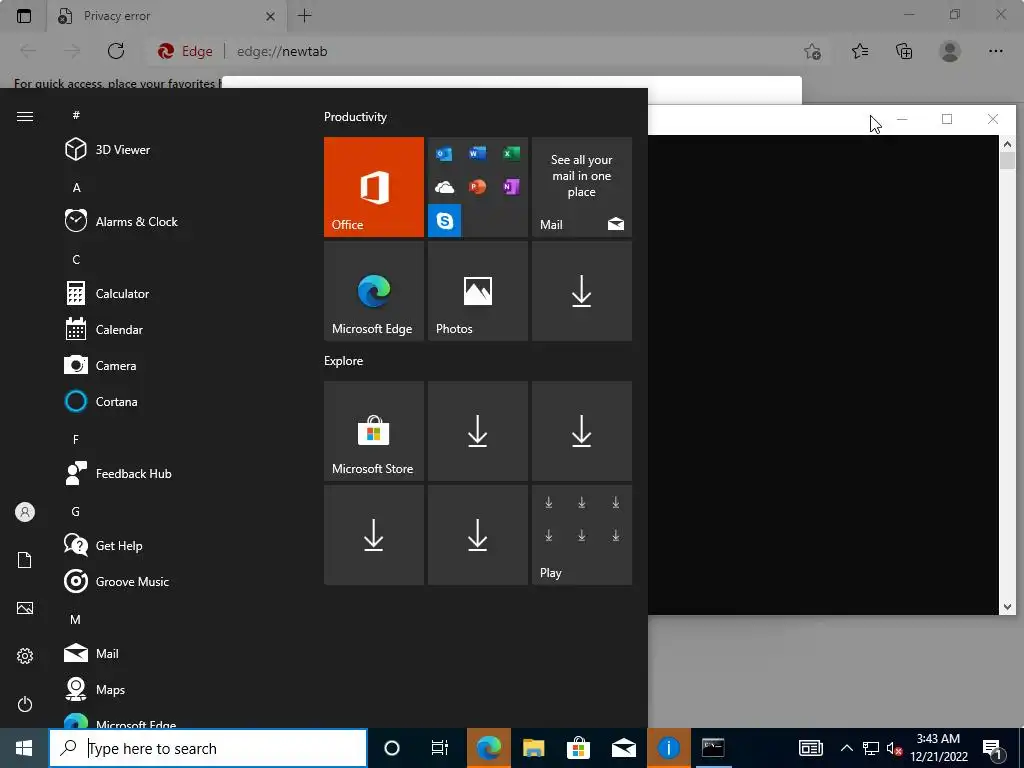This screenshot has width=1024, height=768.
Task: Open Microsoft Store from the taskbar
Action: [x=579, y=748]
